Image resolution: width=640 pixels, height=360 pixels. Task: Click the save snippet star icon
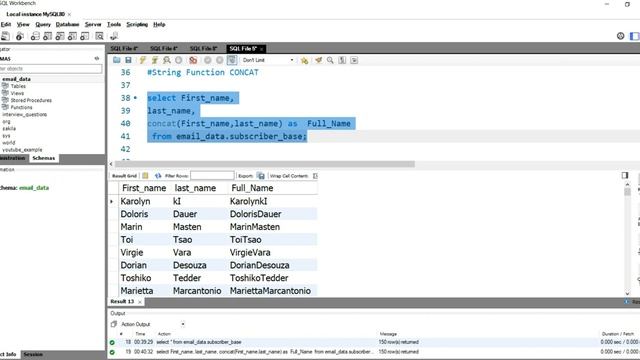tap(304, 60)
